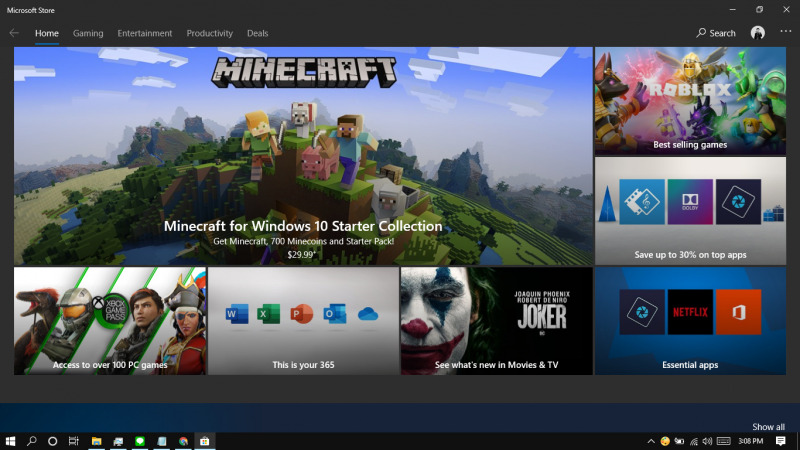Open Chrome from the taskbar

pos(183,441)
